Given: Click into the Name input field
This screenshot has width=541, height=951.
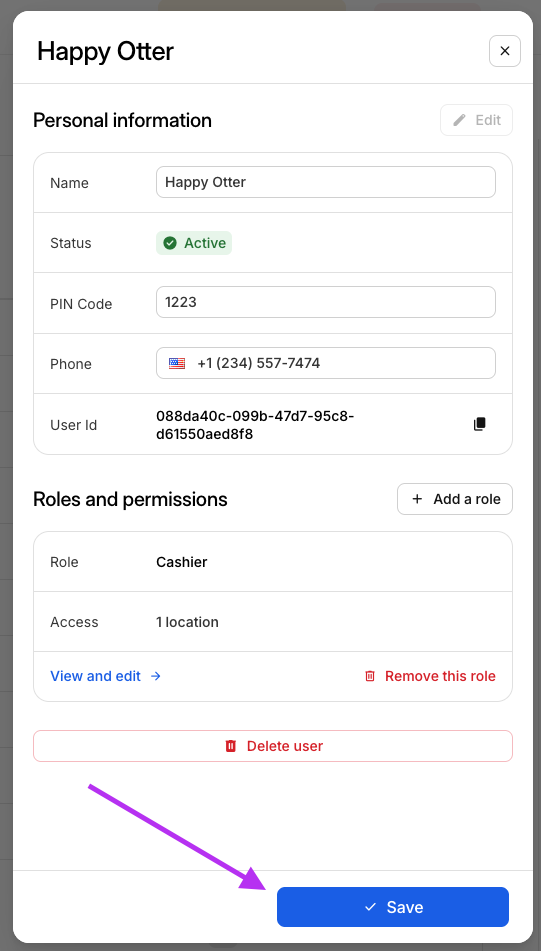Looking at the screenshot, I should pyautogui.click(x=326, y=183).
